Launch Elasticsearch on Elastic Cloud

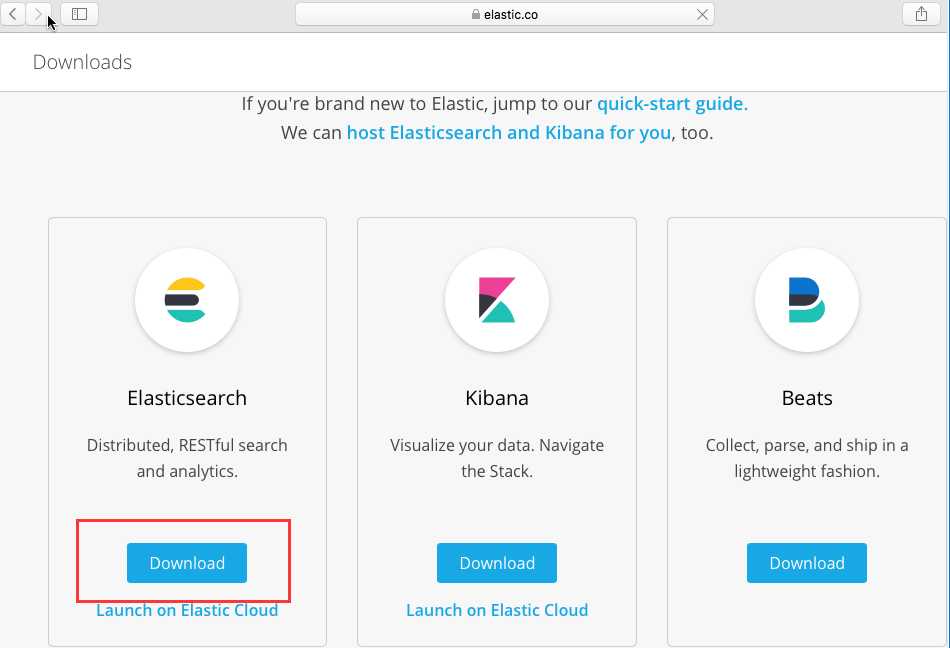coord(187,610)
